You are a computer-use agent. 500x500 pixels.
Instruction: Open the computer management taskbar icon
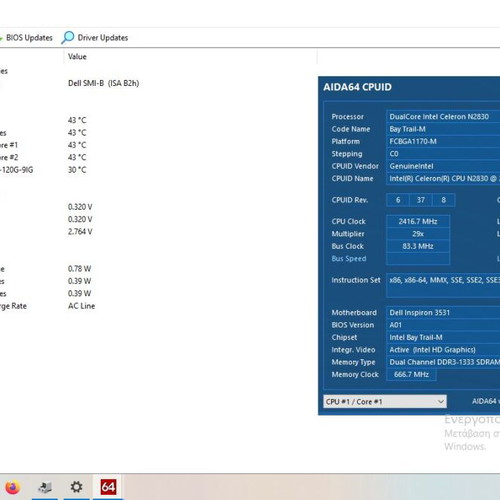(45, 487)
